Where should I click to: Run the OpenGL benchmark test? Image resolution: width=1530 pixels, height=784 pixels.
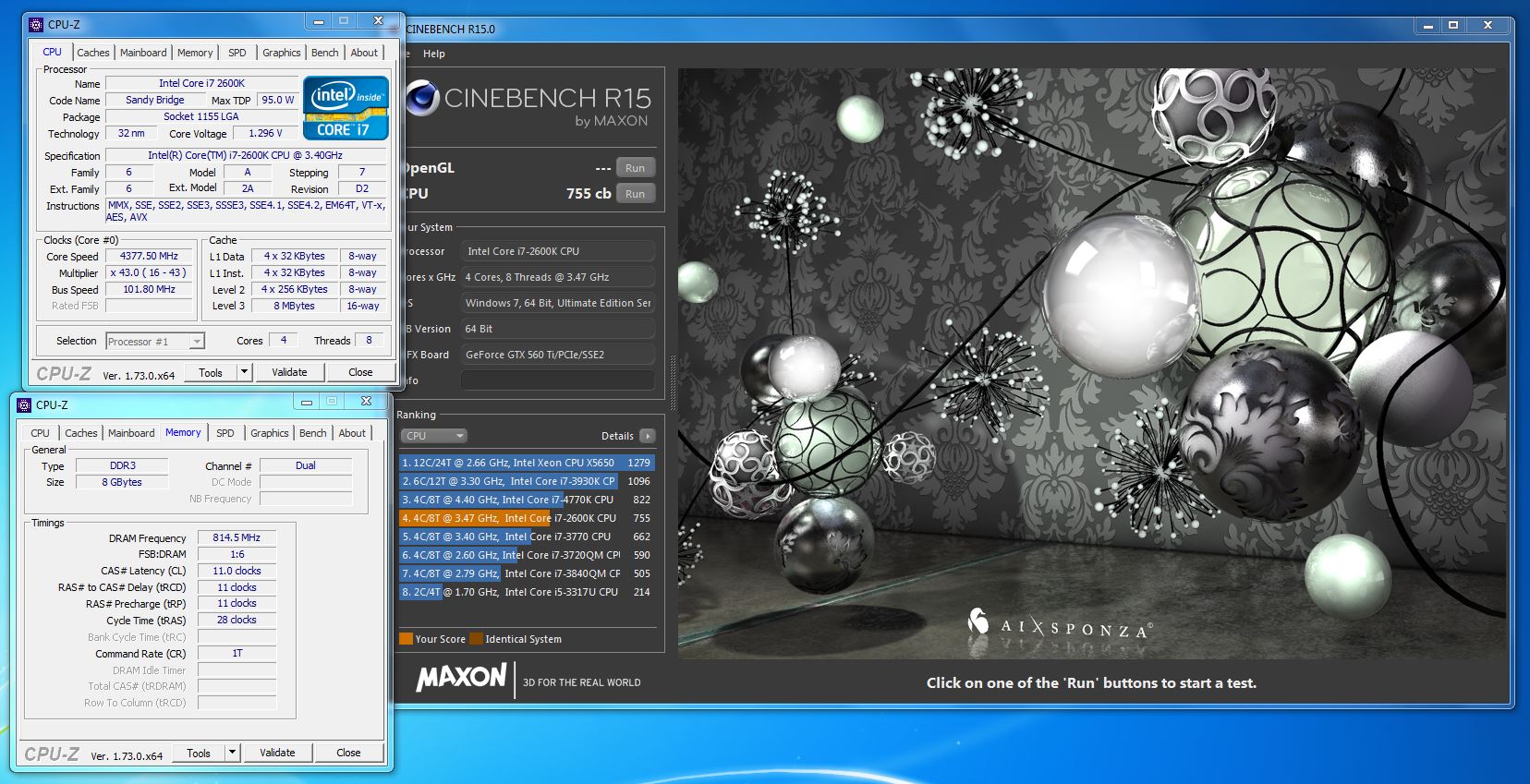[x=635, y=168]
